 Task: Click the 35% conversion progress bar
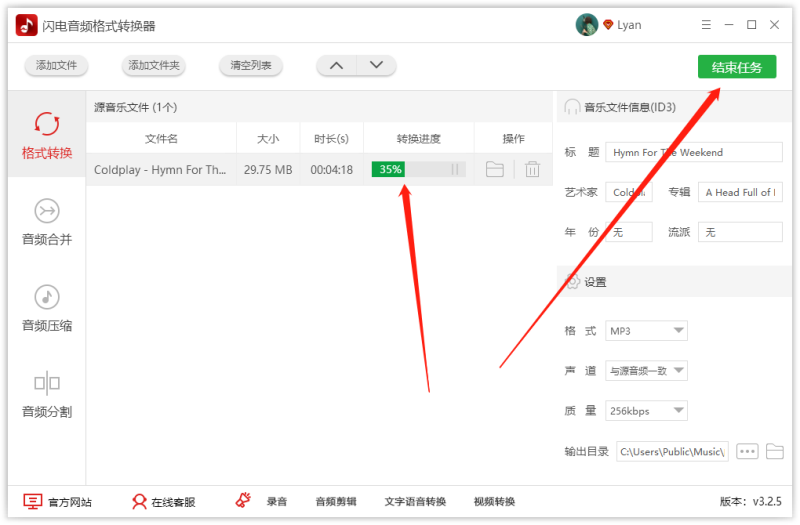point(418,169)
